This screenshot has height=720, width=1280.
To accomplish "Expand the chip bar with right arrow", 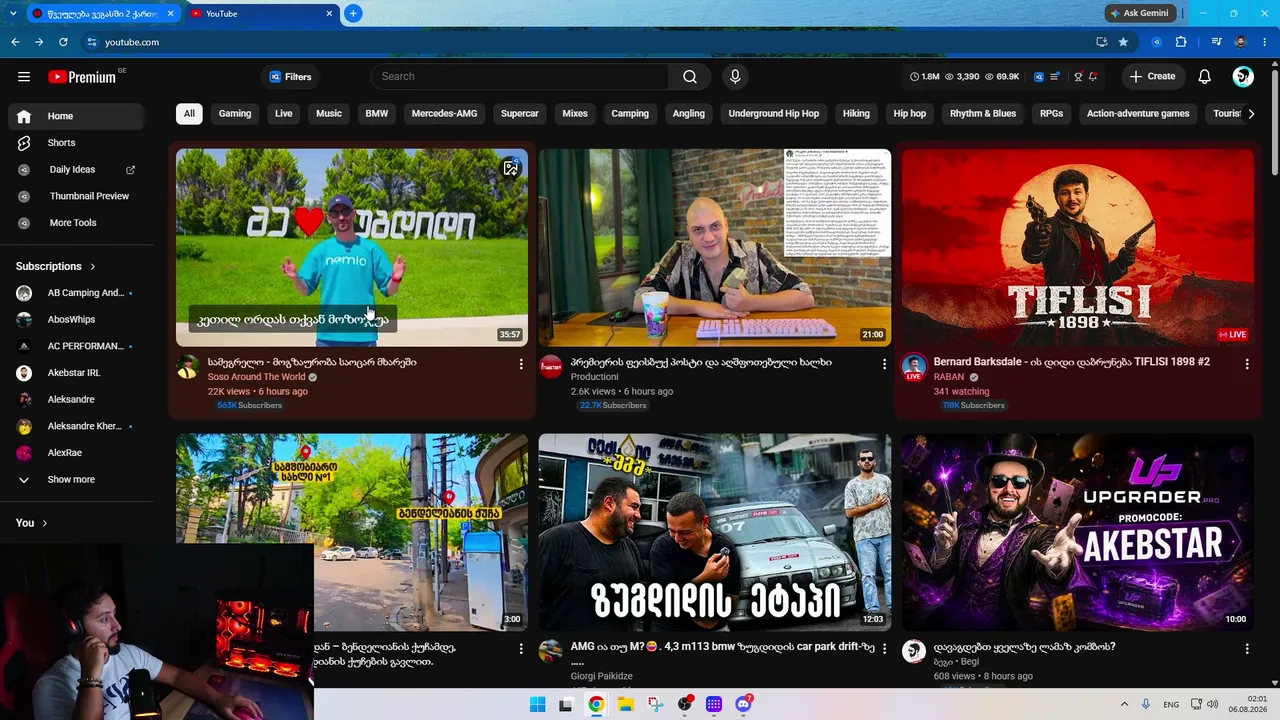I will (1251, 114).
